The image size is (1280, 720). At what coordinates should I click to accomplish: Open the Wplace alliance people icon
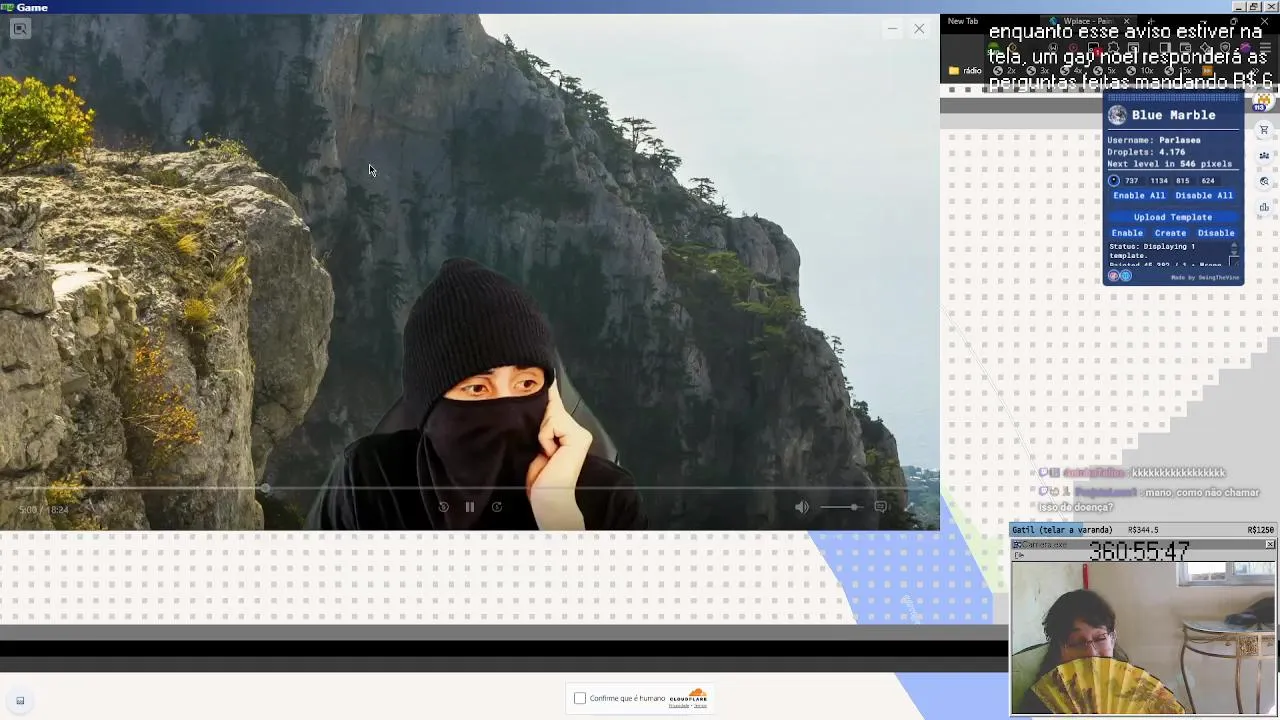coord(1264,156)
